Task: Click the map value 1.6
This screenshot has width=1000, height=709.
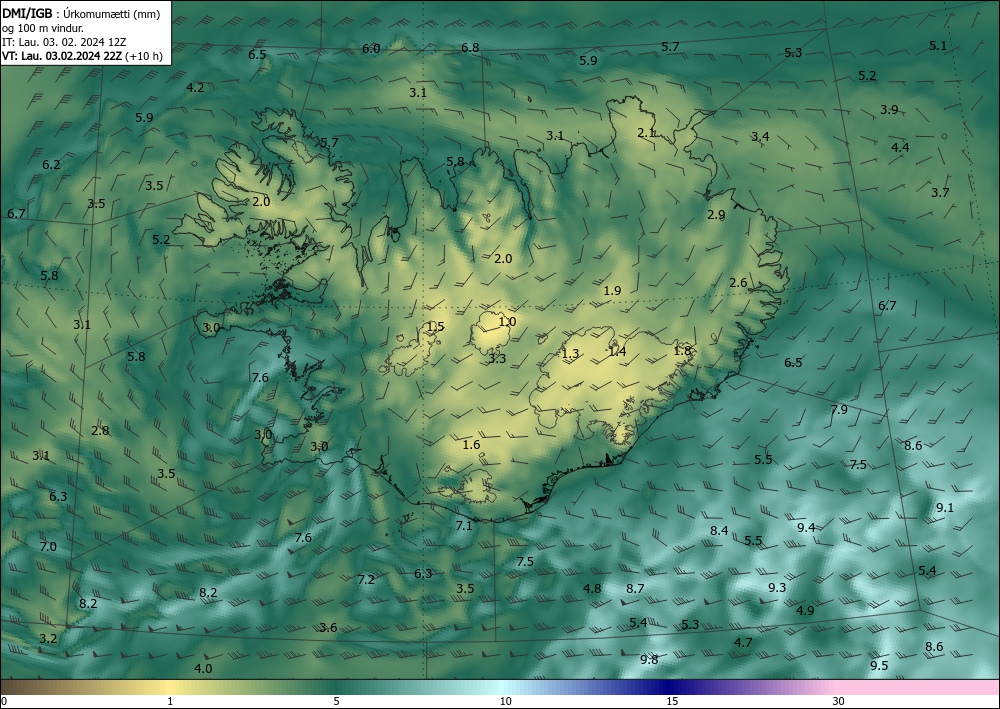Action: point(471,444)
